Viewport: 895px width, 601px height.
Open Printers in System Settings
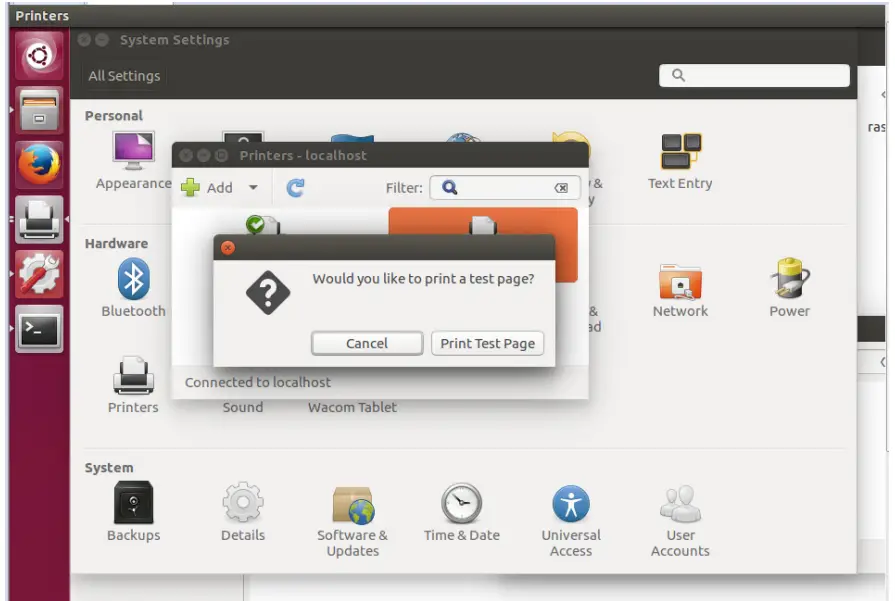(x=133, y=385)
